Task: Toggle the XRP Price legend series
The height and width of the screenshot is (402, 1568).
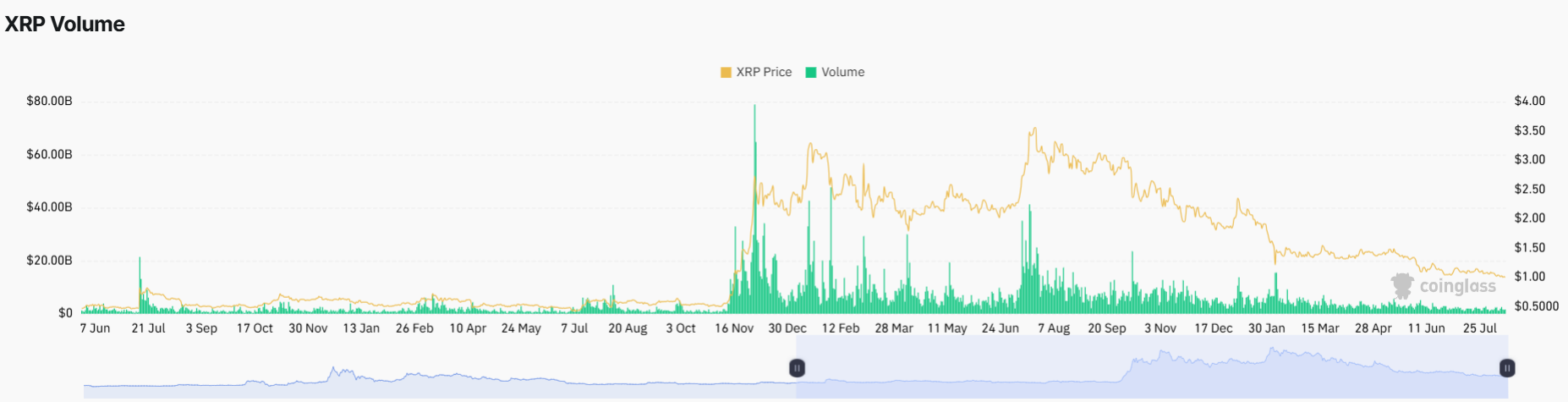Action: coord(756,72)
